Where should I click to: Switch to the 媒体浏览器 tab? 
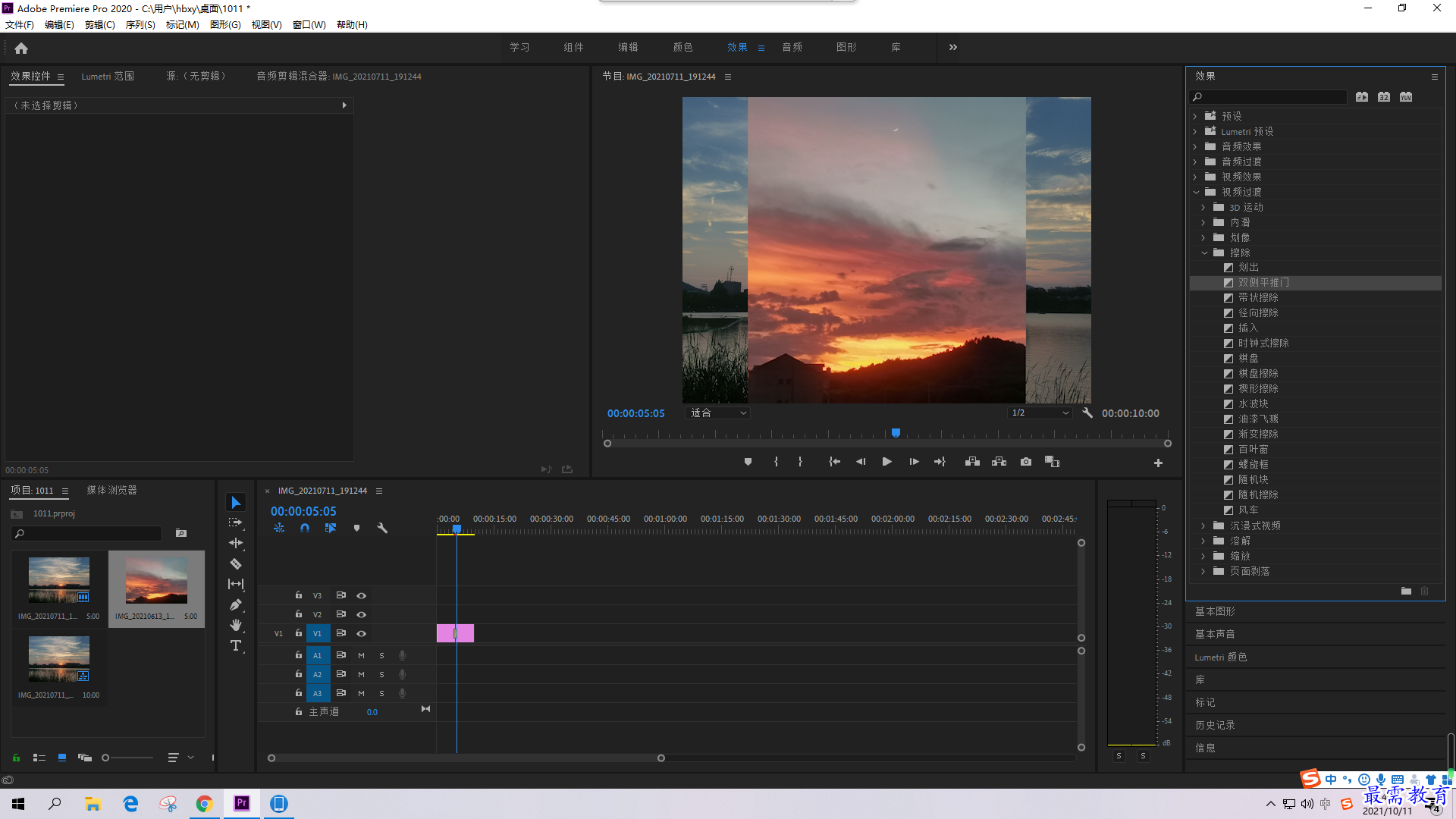click(x=111, y=490)
